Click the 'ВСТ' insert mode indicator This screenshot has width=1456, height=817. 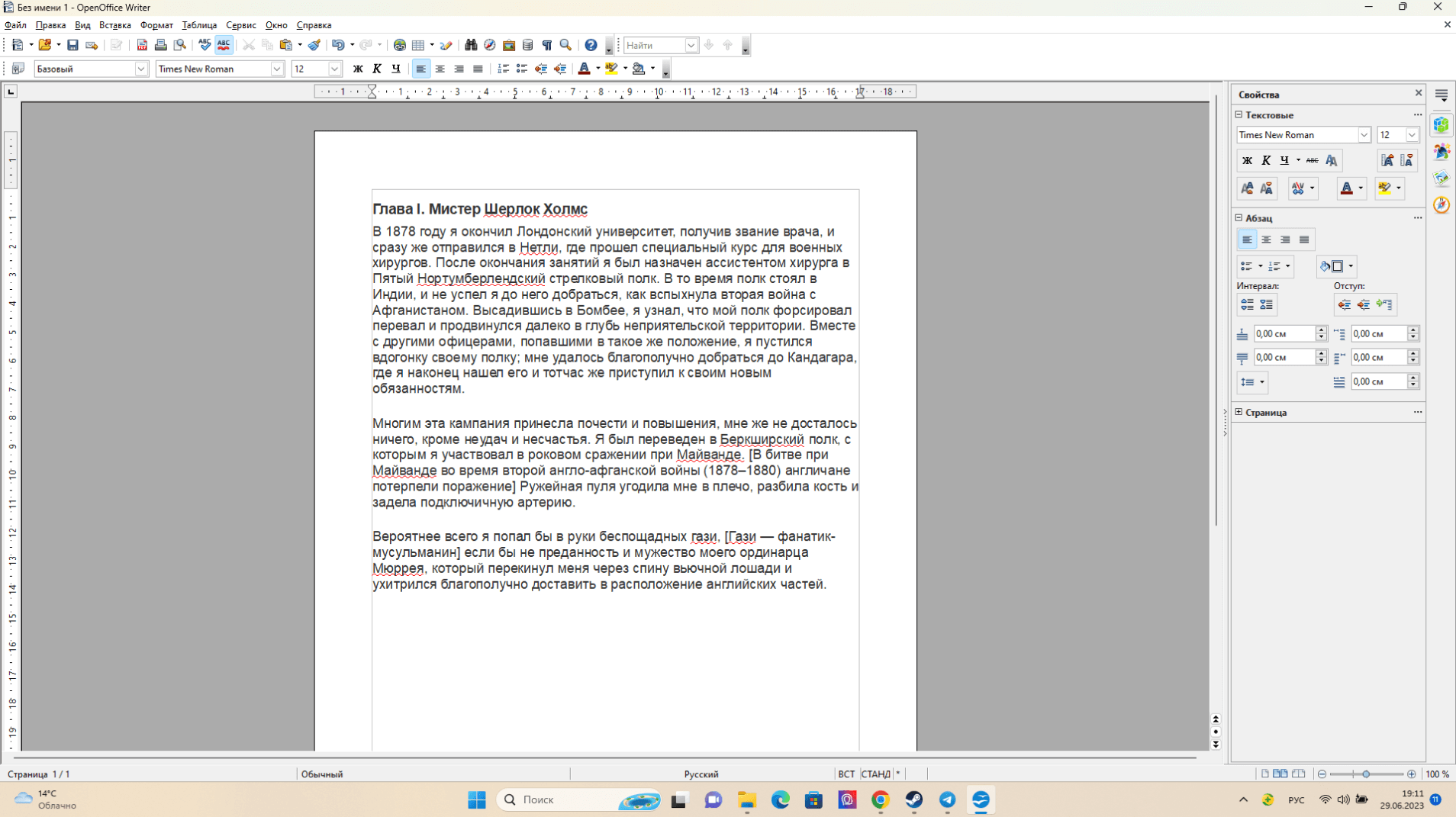[x=846, y=774]
